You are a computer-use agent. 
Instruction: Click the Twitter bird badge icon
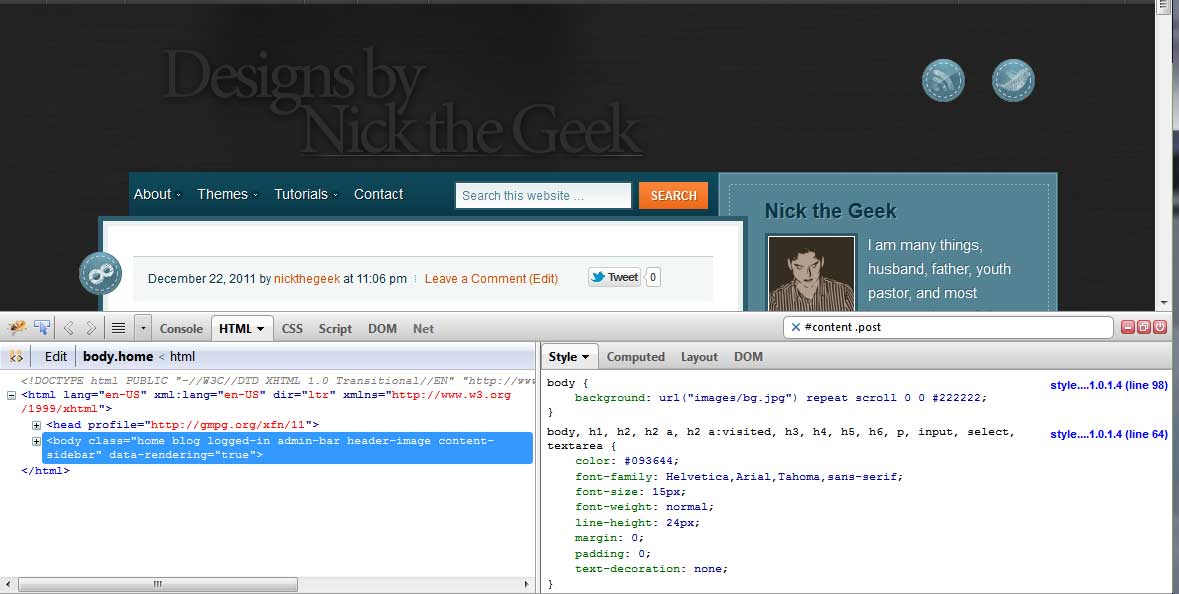(x=1013, y=81)
